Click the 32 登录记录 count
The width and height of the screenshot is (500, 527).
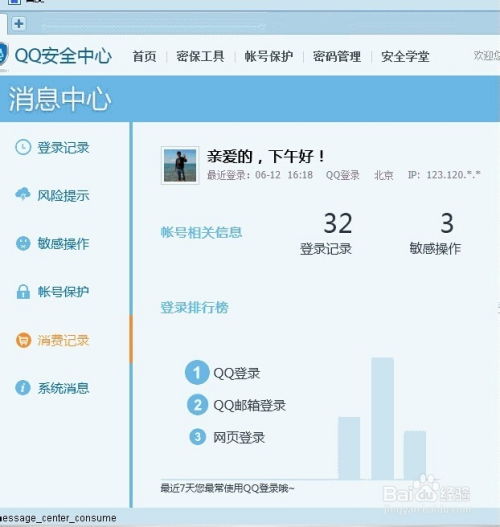326,234
